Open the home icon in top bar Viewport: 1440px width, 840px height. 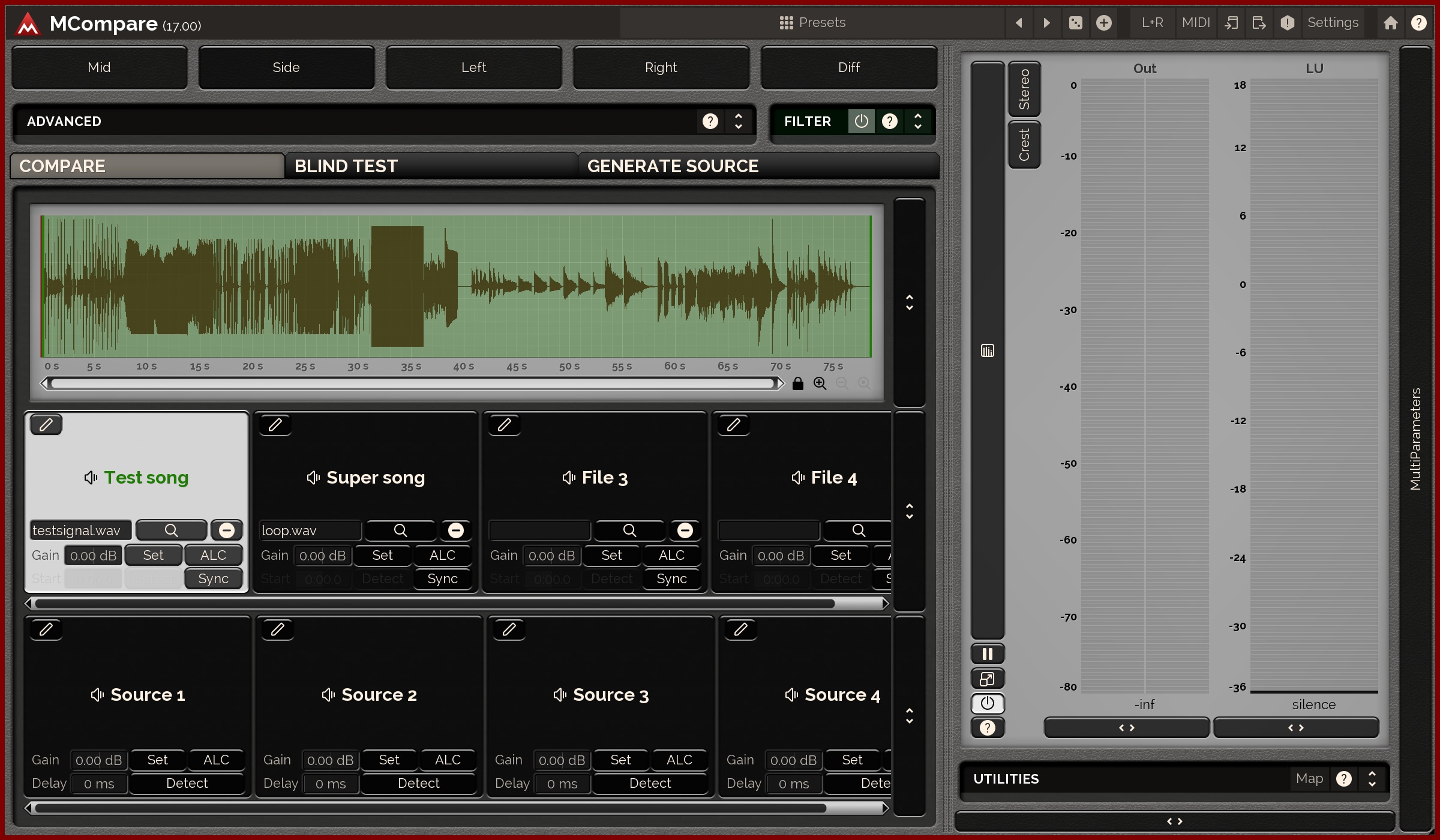[x=1390, y=23]
